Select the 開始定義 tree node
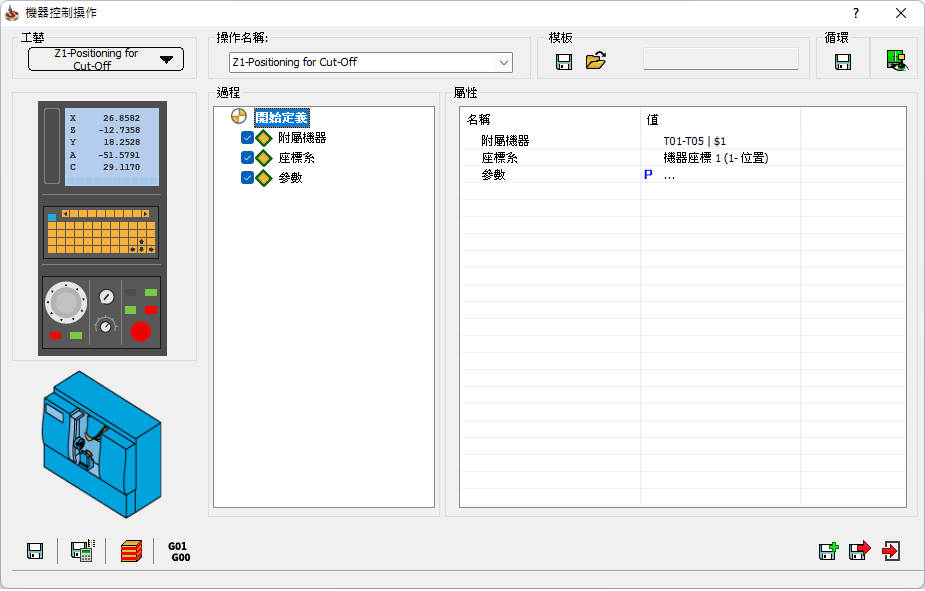The width and height of the screenshot is (925, 591). [281, 117]
